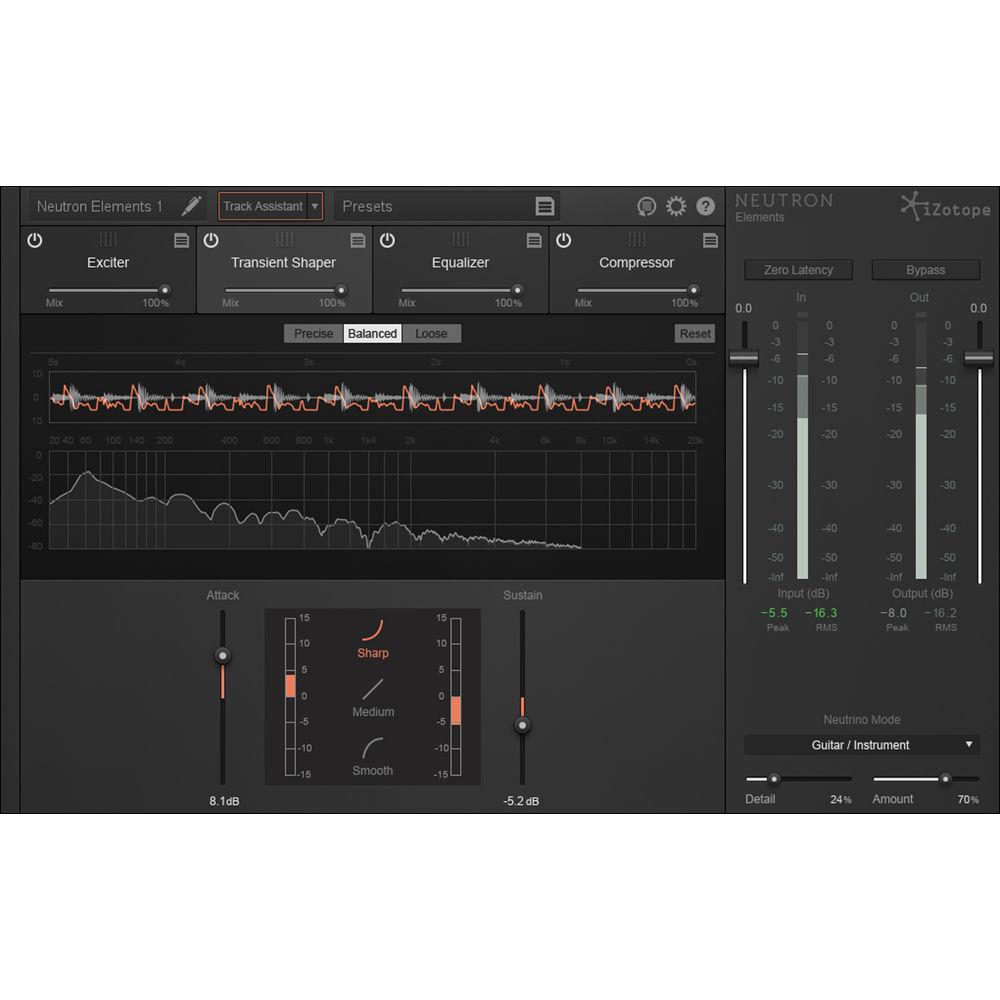Click the pencil icon to rename preset
This screenshot has width=1000, height=1000.
[x=191, y=205]
